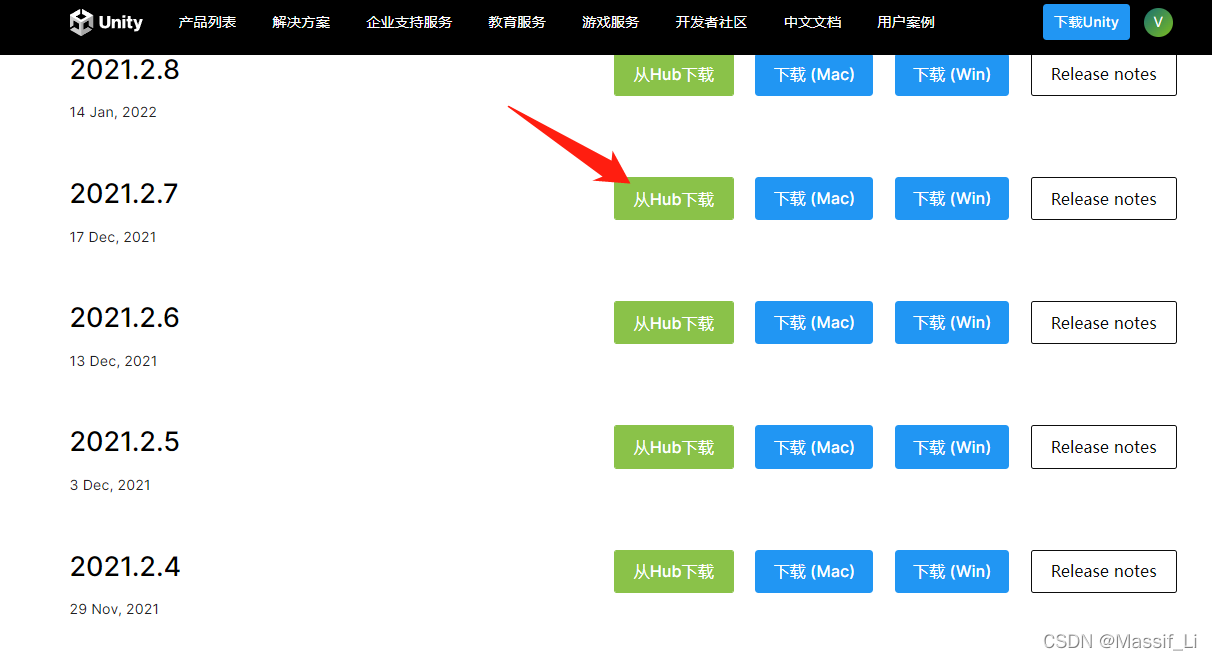Download 2021.2.4 from Hub

pos(674,571)
